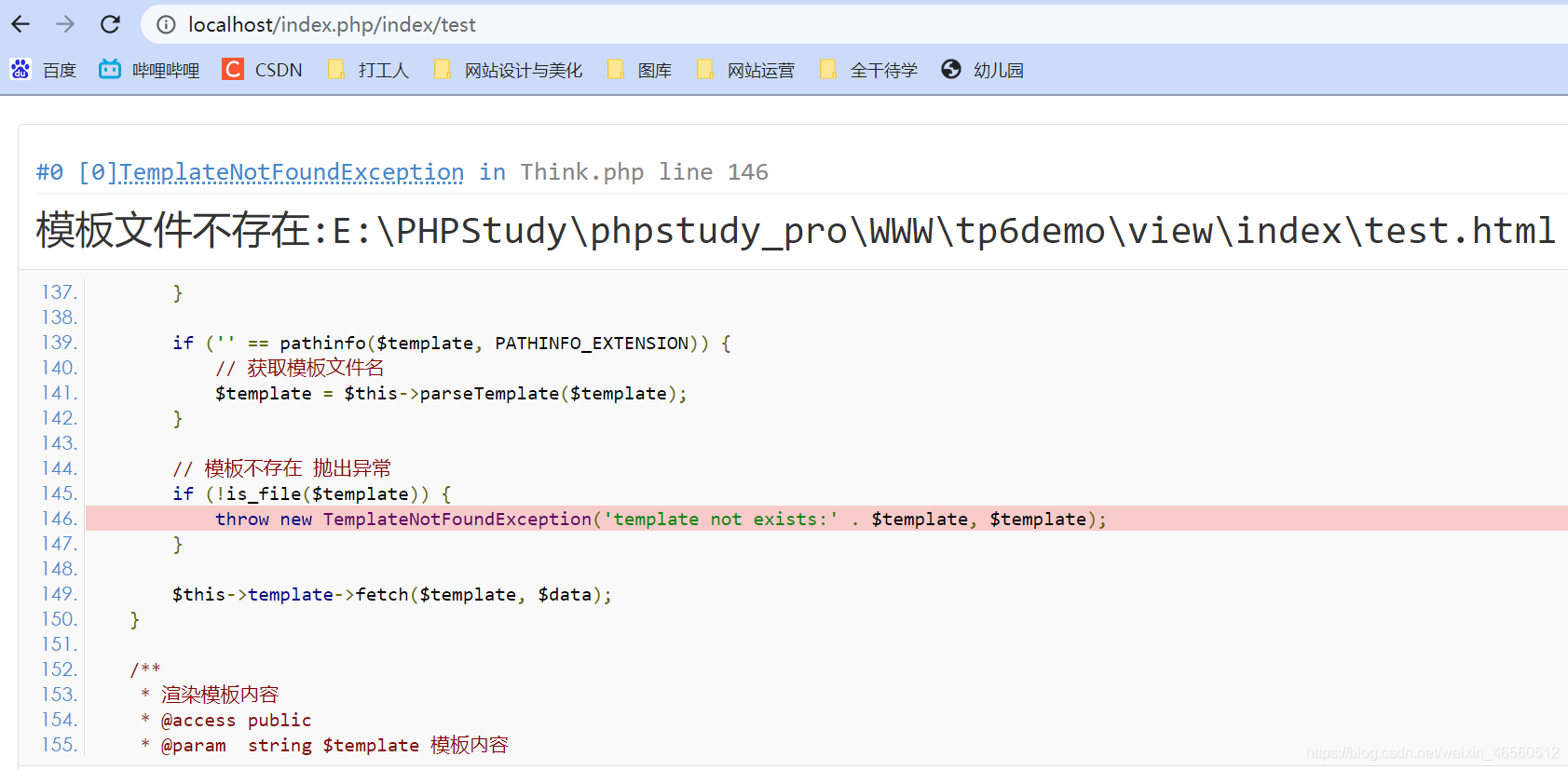This screenshot has height=770, width=1568.
Task: Click the folder icon beside 打工人
Action: [336, 69]
